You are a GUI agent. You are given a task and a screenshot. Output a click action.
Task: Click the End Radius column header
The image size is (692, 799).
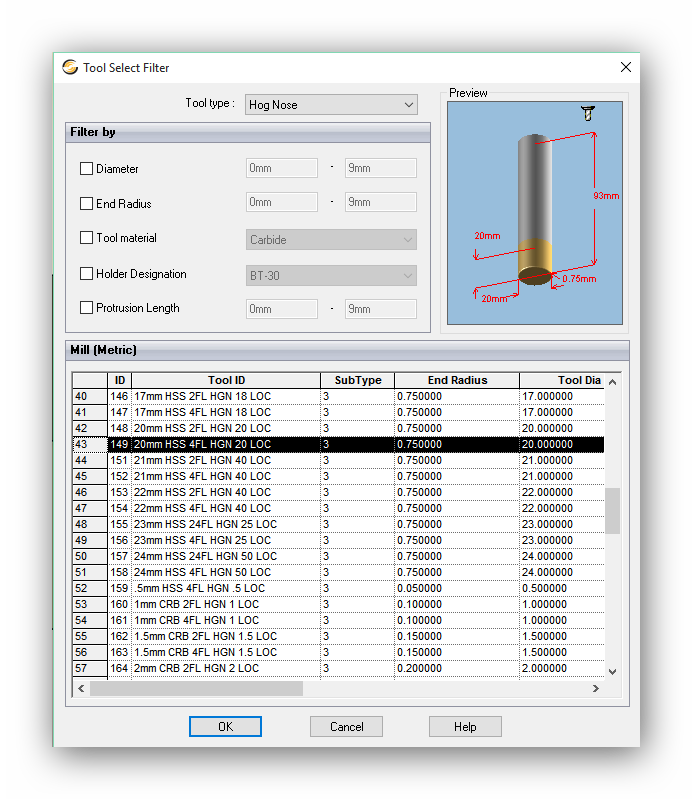click(457, 380)
